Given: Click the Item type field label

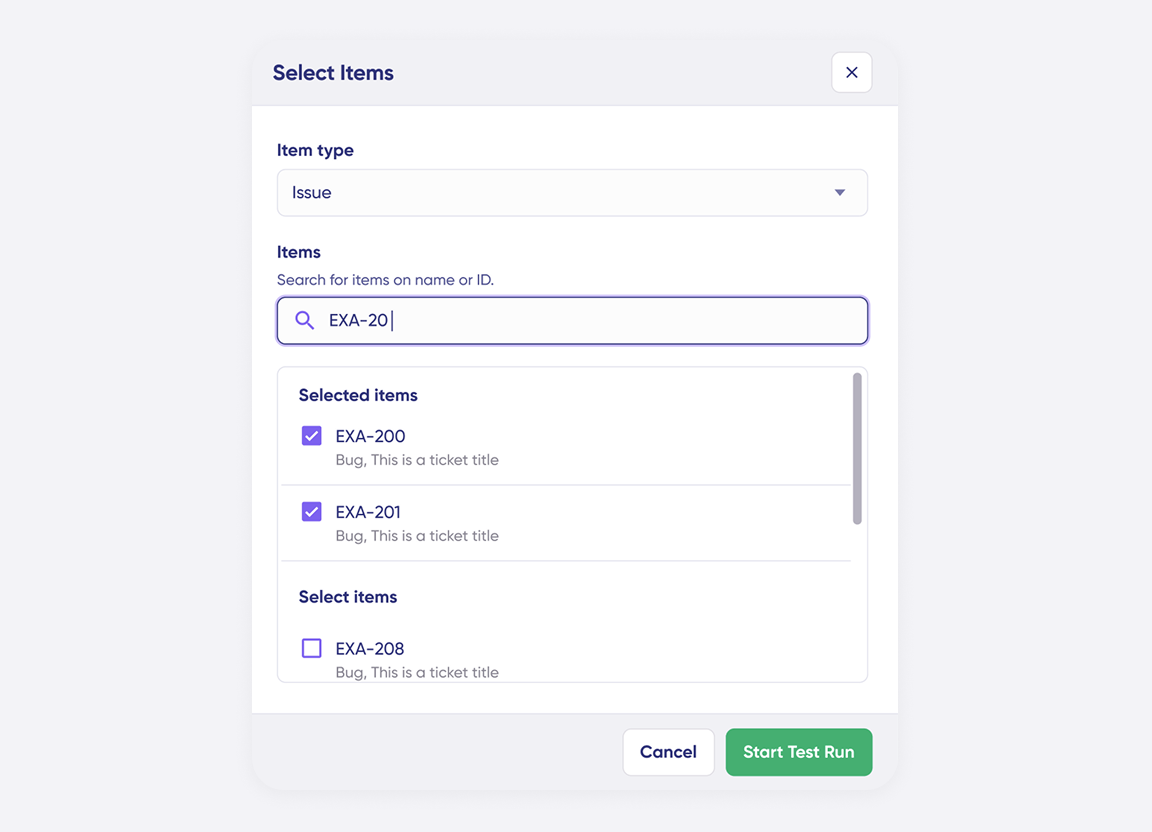Looking at the screenshot, I should [x=315, y=150].
